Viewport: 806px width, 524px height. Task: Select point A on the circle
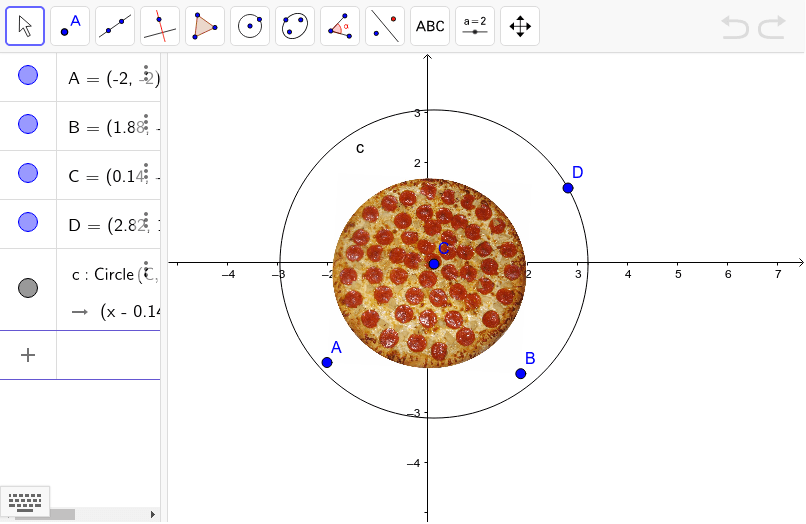[327, 363]
